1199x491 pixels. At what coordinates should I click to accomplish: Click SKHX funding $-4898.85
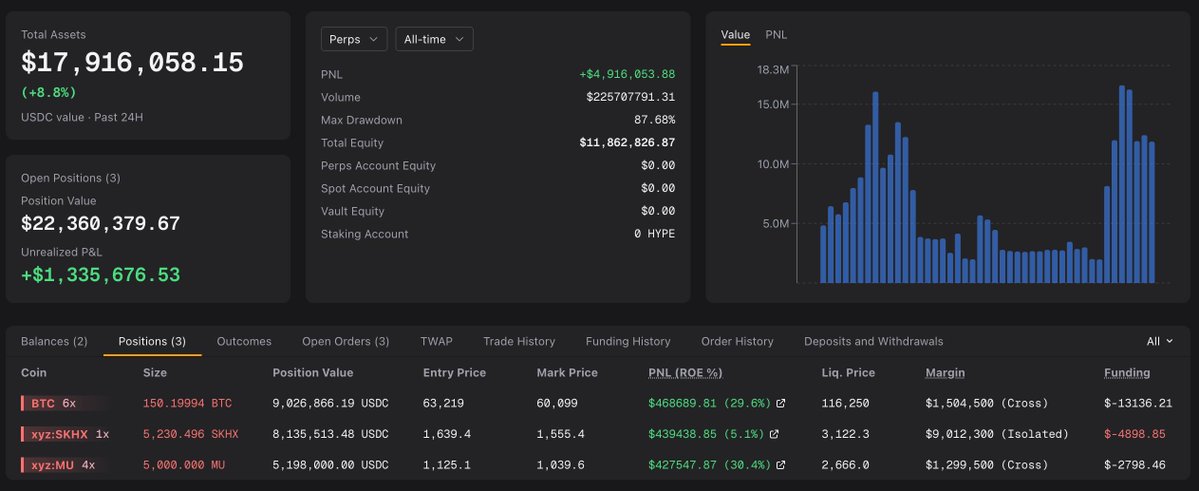(1135, 434)
